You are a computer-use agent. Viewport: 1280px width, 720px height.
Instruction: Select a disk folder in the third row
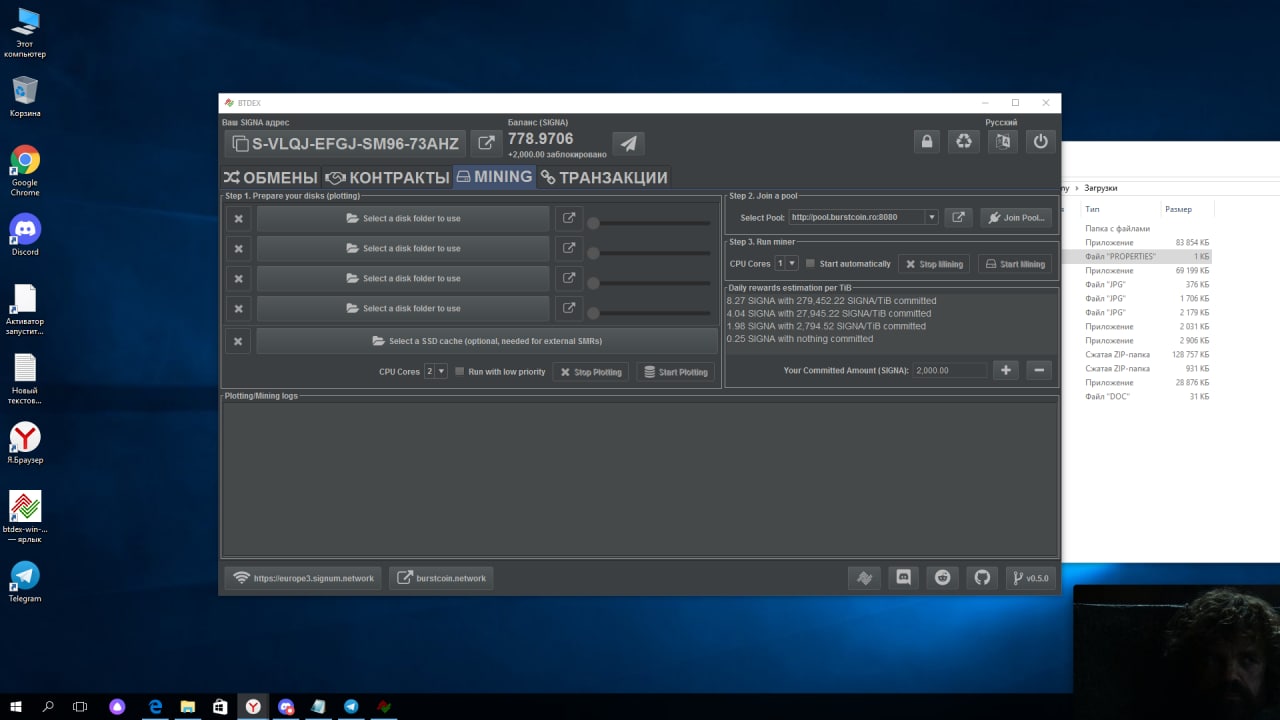403,279
